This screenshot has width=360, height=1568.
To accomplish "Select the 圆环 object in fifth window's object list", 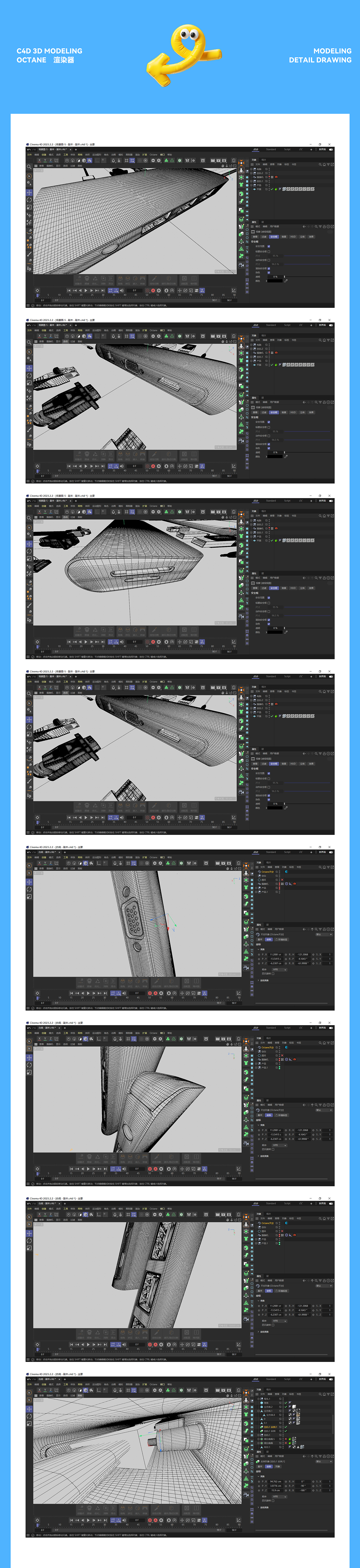I will [264, 880].
